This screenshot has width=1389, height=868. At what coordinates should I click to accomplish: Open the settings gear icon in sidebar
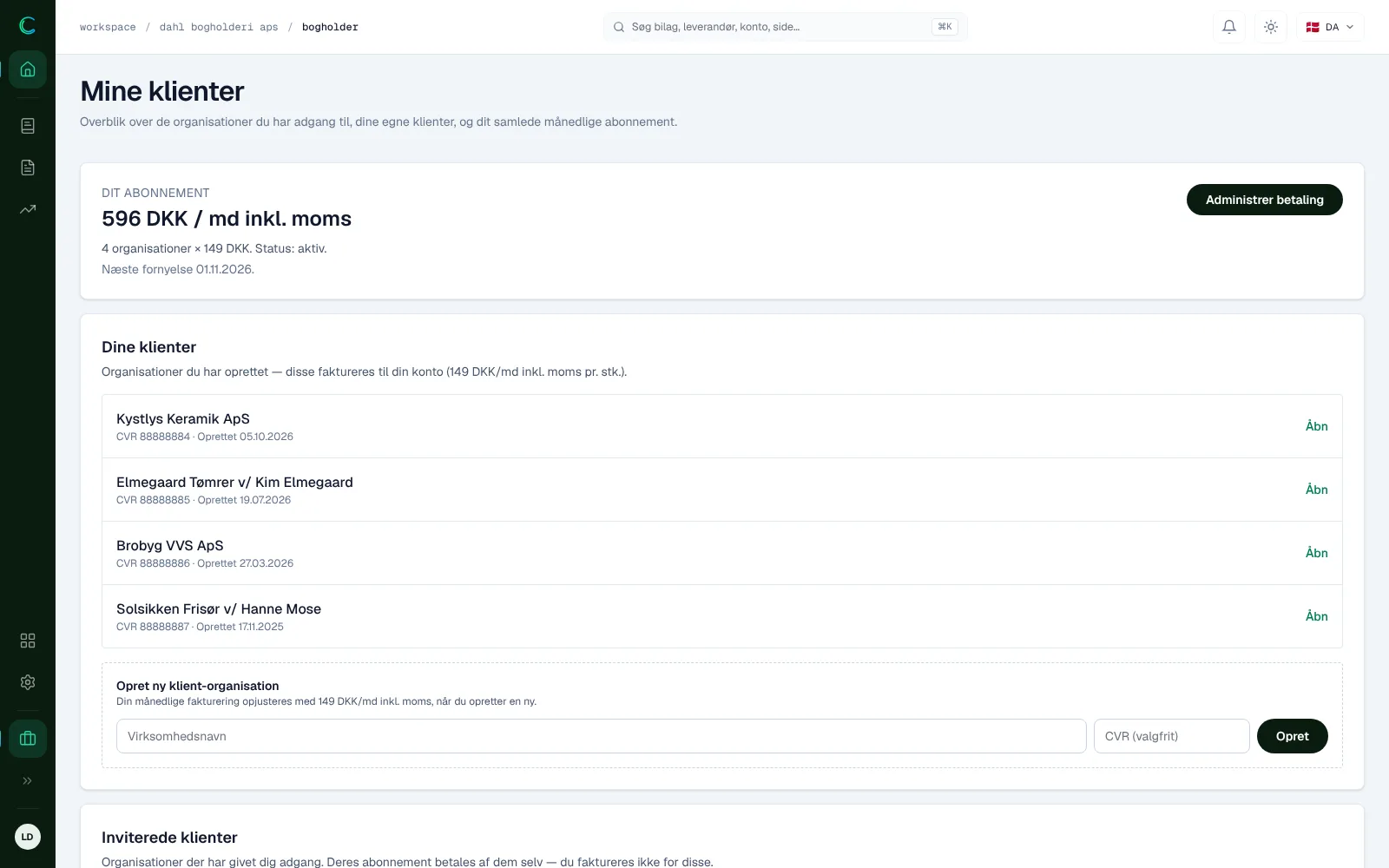click(x=28, y=682)
